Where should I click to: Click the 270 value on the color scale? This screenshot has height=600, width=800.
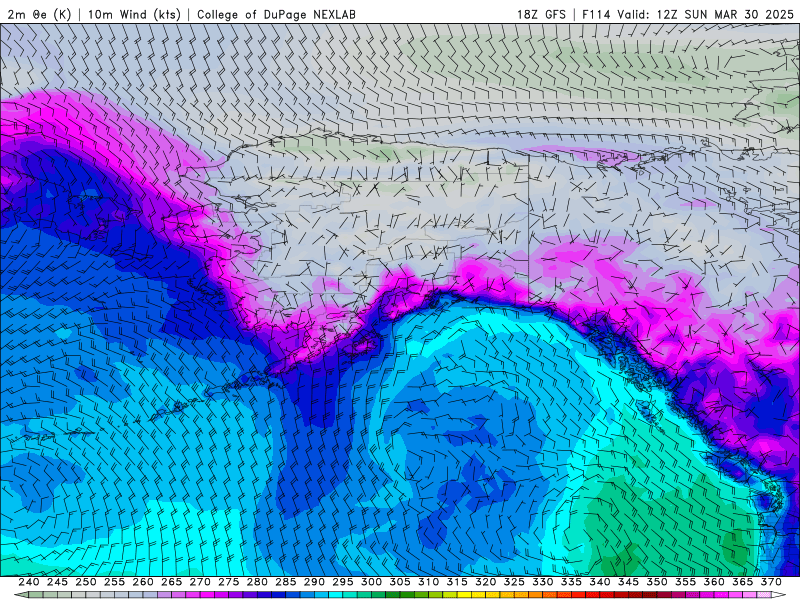200,582
